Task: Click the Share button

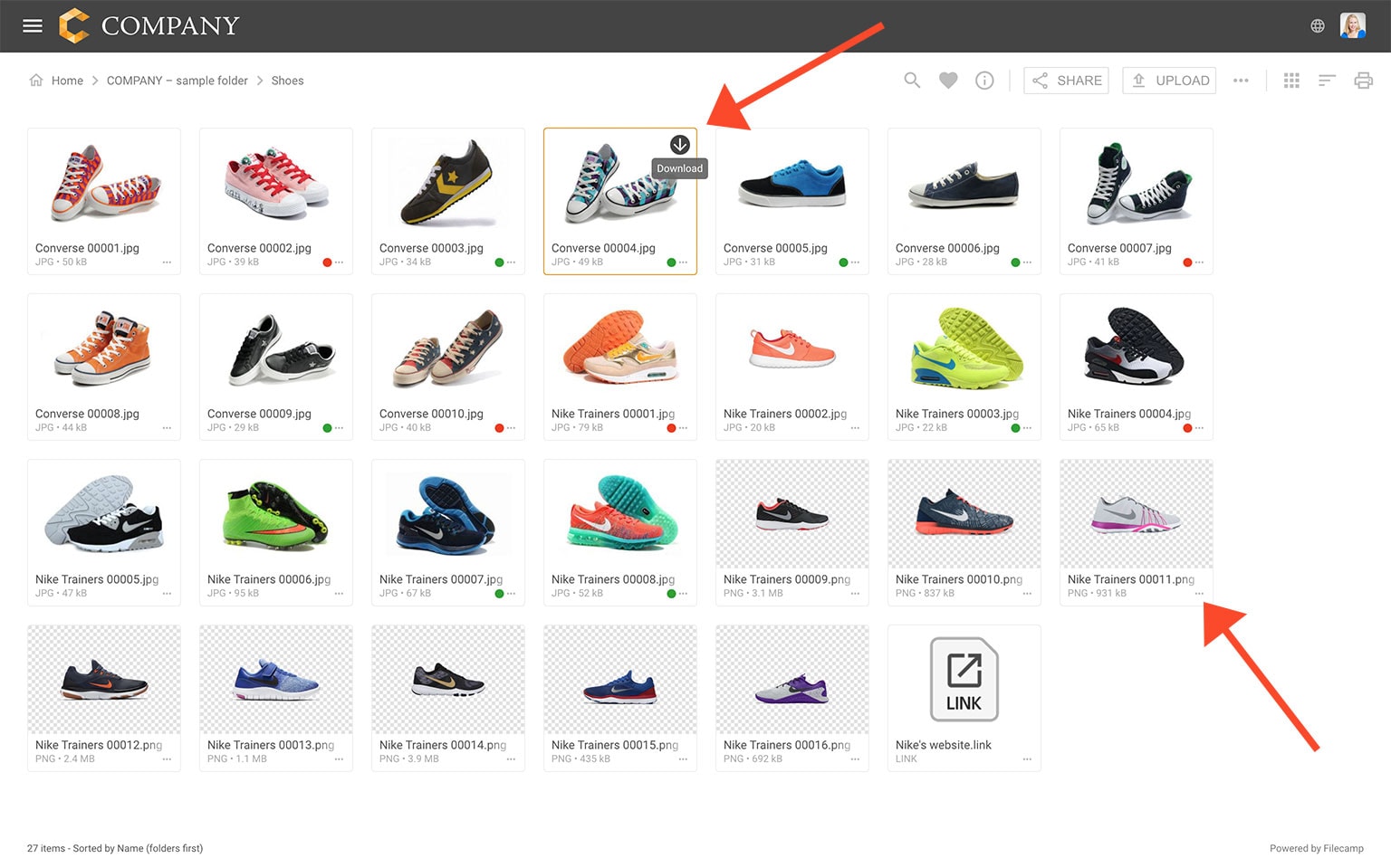Action: 1066,81
